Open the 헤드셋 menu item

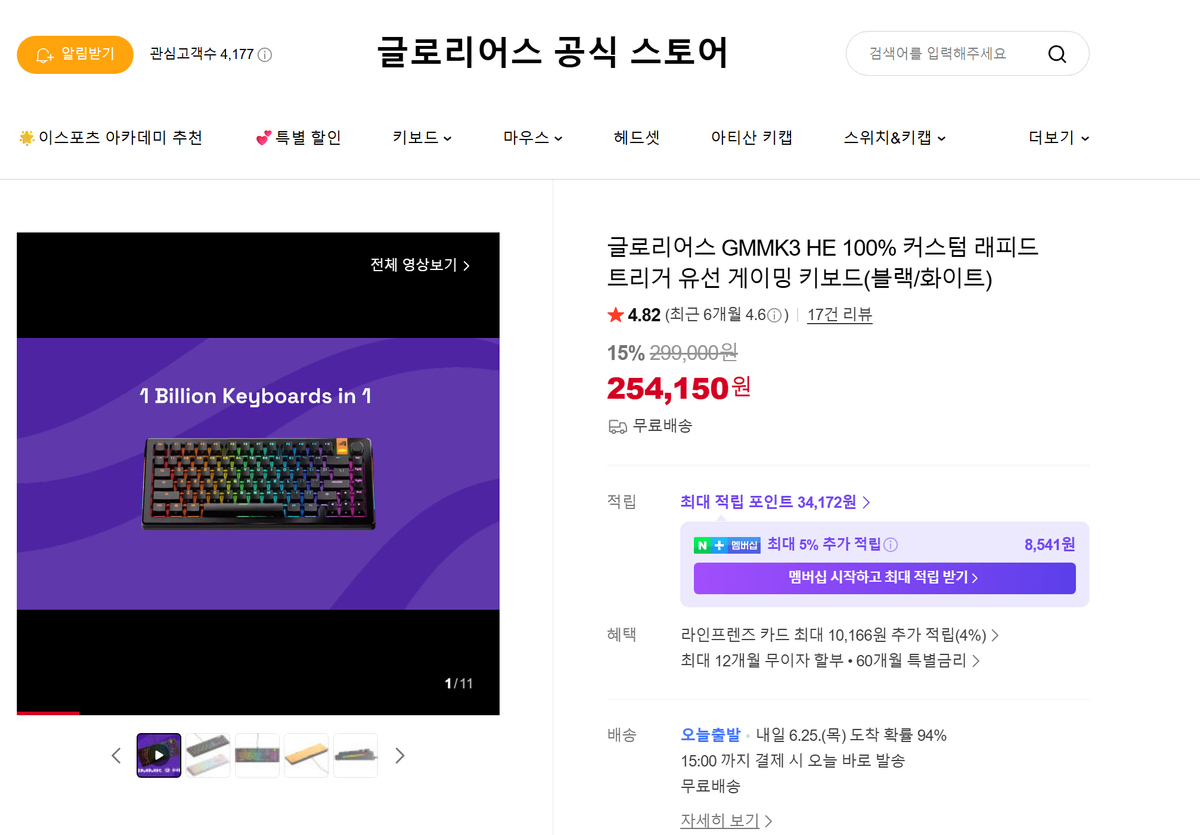pyautogui.click(x=637, y=138)
